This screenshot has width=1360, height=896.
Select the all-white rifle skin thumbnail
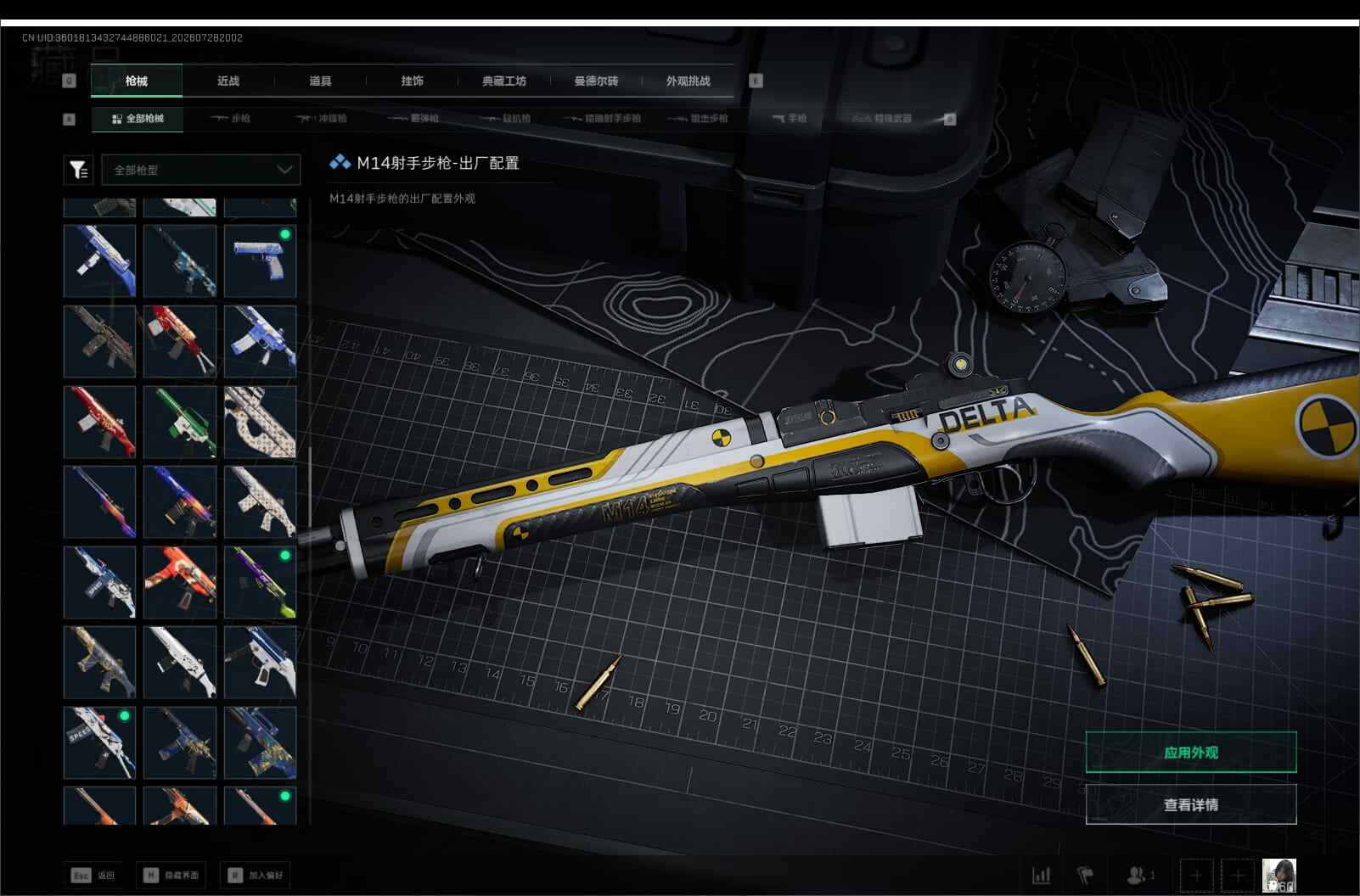[180, 663]
